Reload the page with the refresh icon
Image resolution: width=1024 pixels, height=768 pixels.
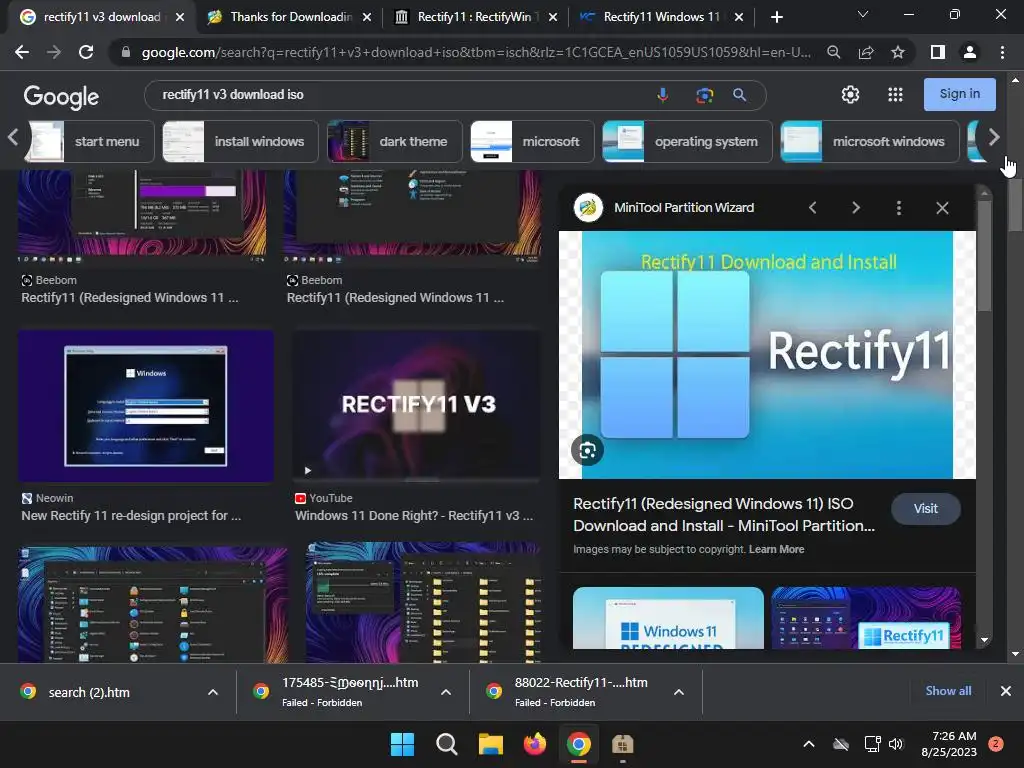[x=86, y=52]
